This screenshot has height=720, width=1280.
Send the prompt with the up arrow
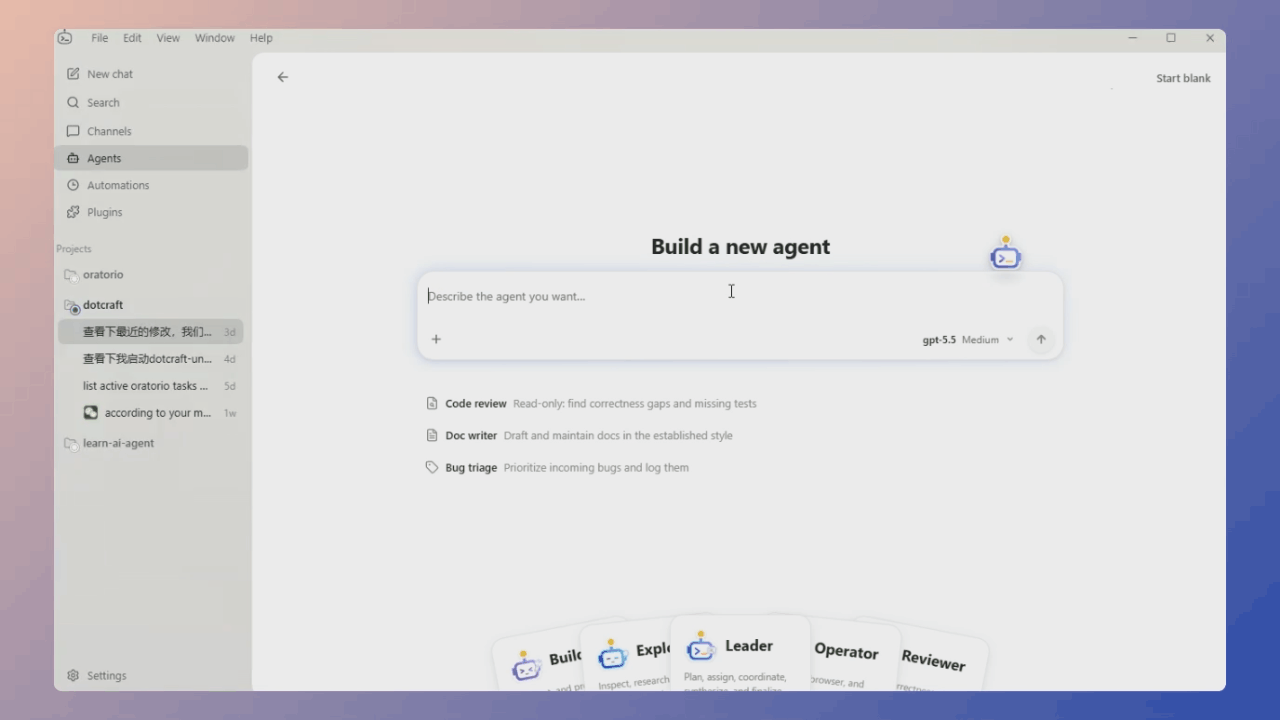tap(1041, 339)
